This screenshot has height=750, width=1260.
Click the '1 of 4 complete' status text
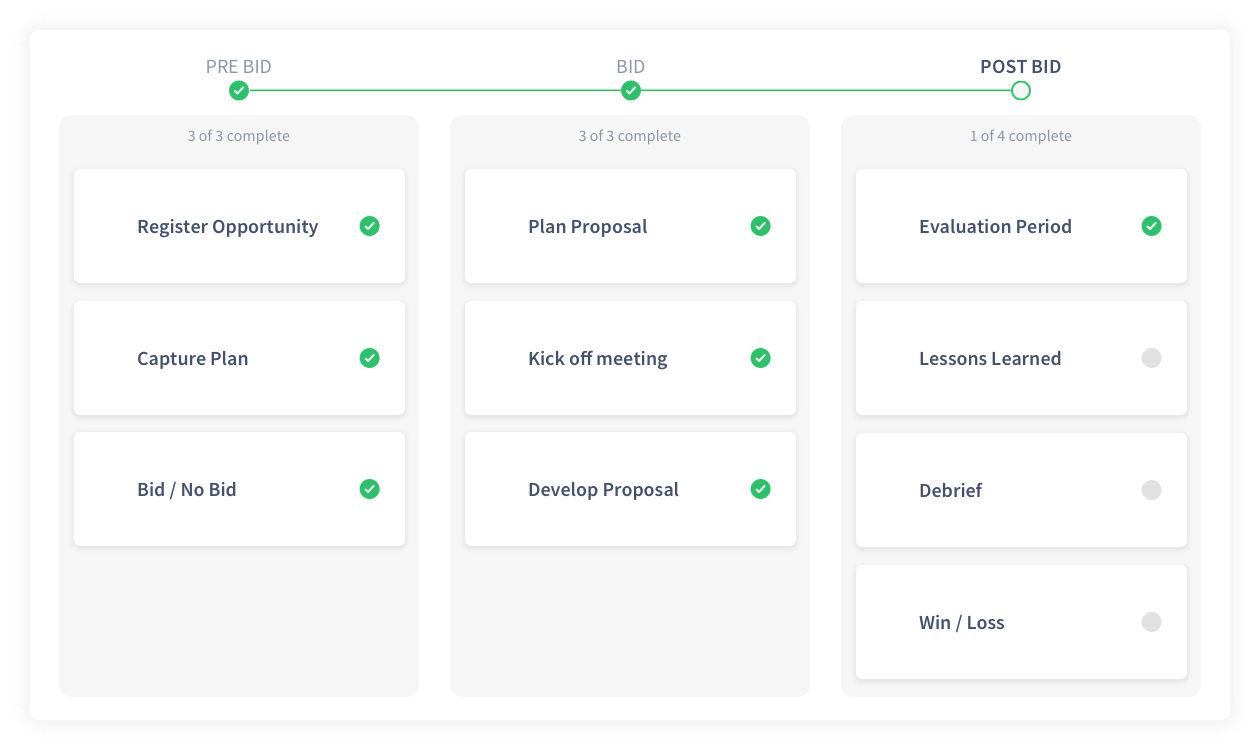tap(1021, 136)
